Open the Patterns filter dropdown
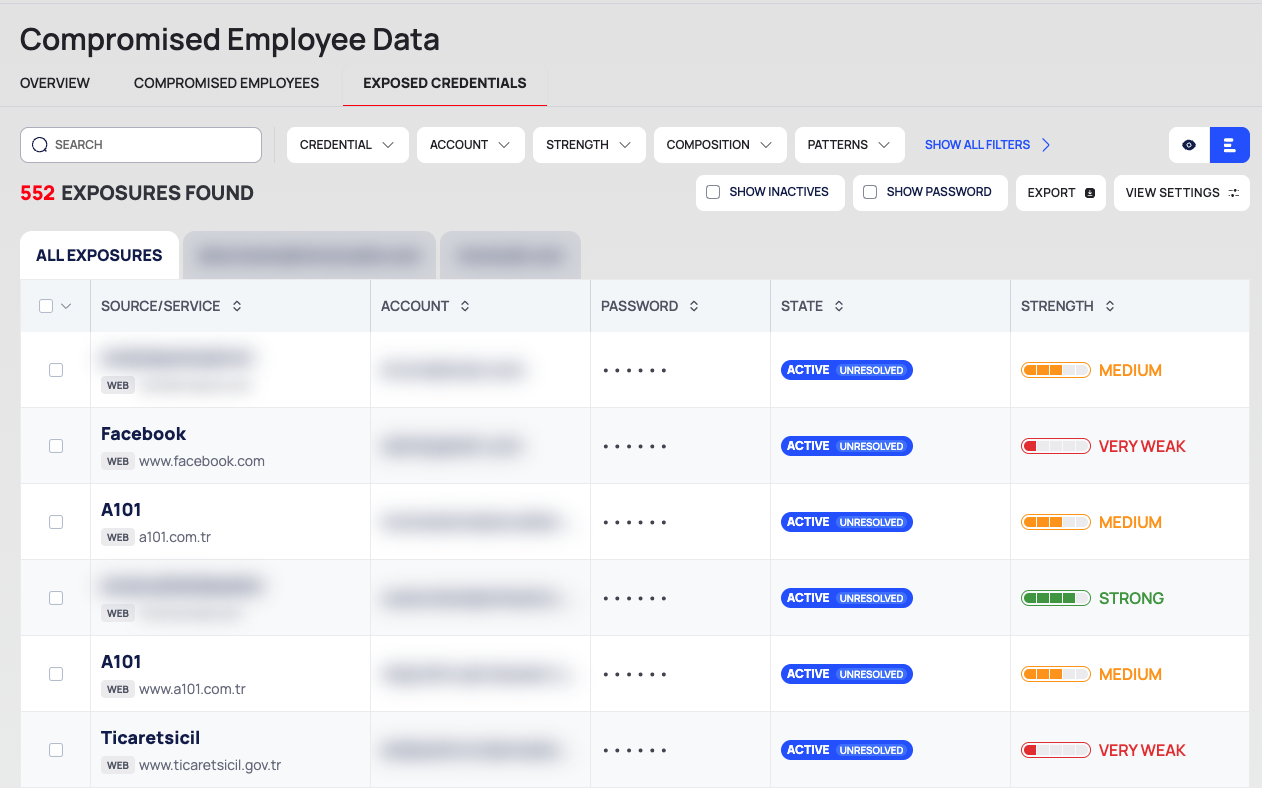 (x=850, y=145)
